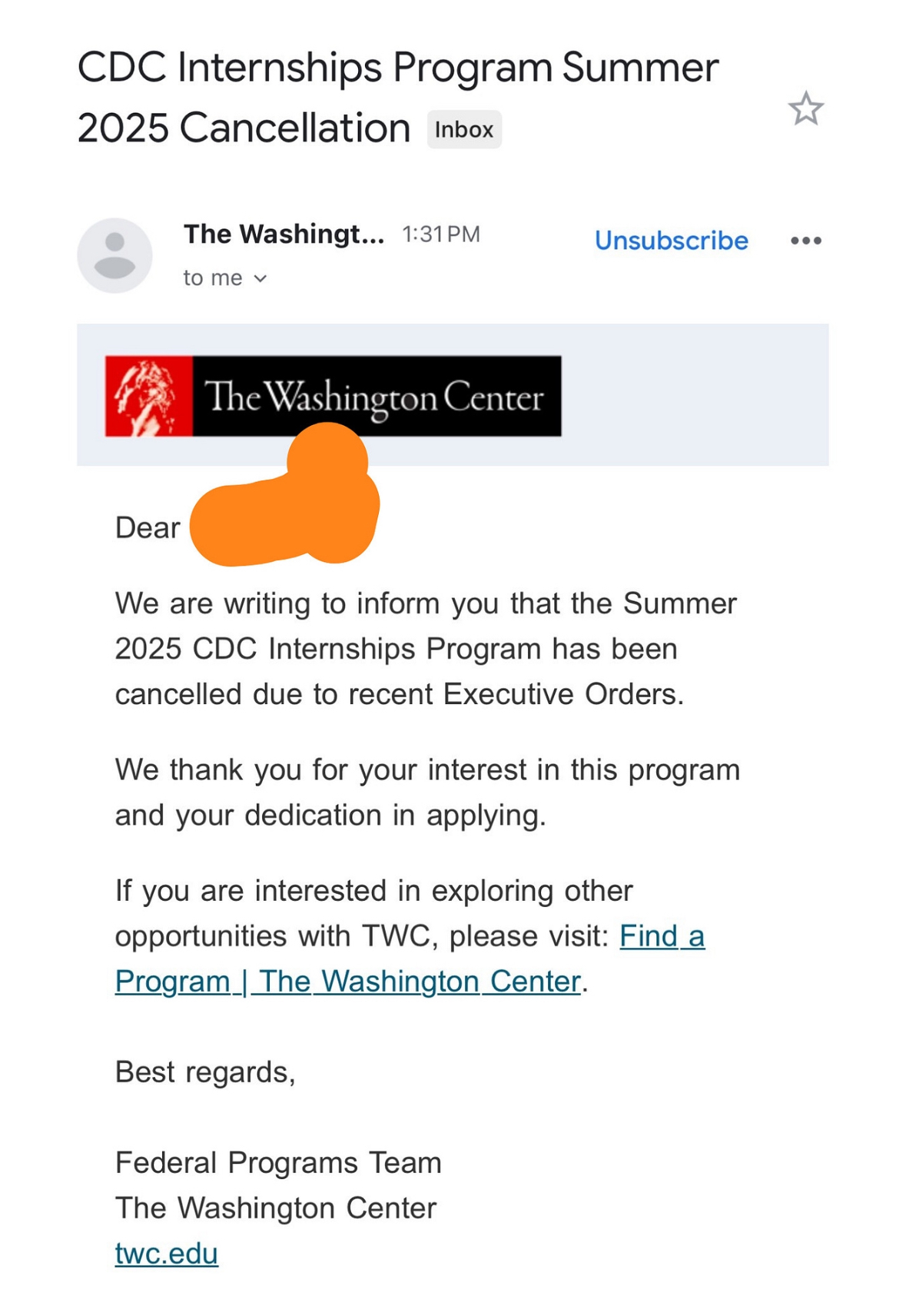Open the "Program | The Washington Center" link text

tap(347, 982)
